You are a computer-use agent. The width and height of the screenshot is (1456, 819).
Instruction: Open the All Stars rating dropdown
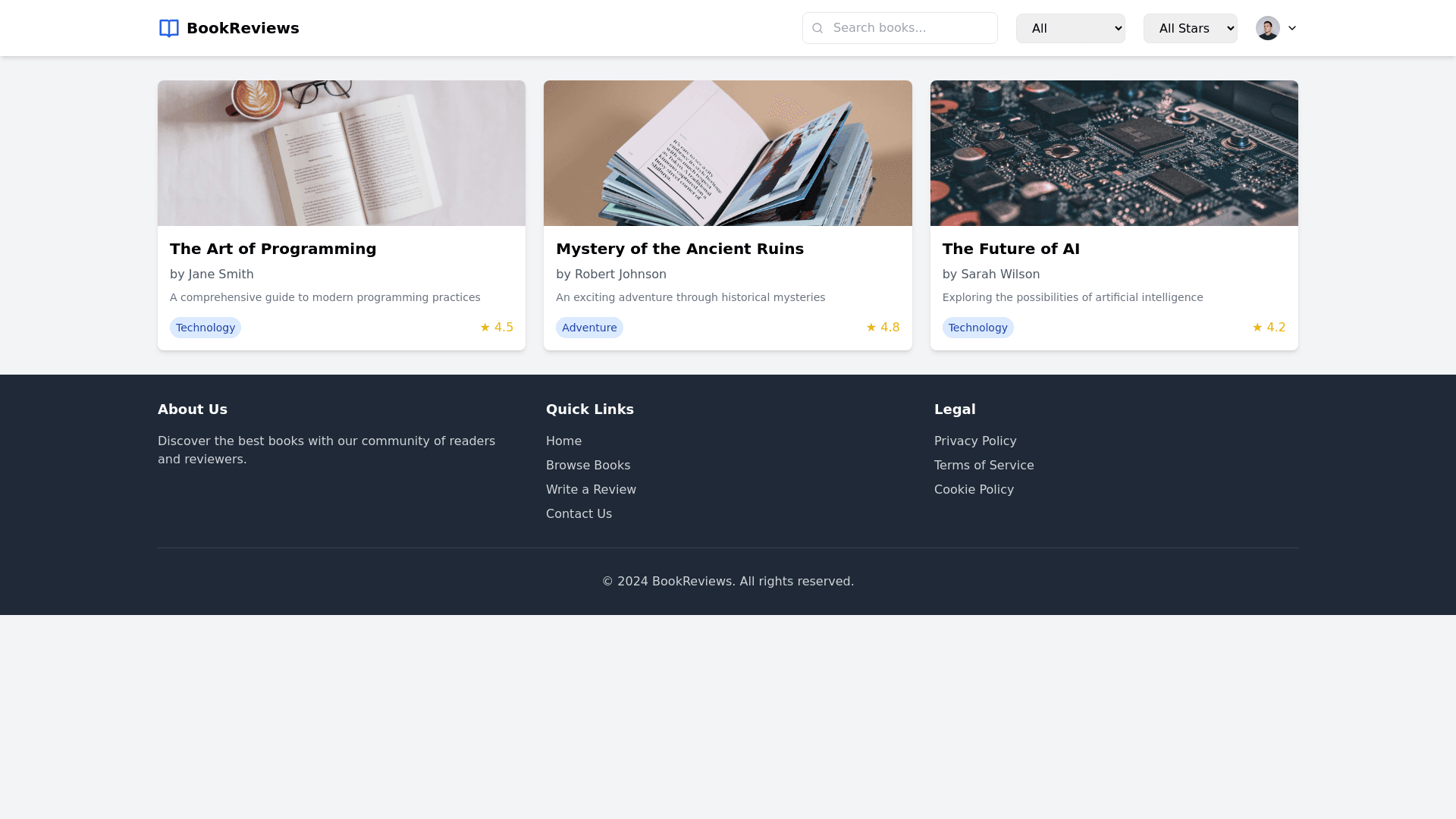tap(1190, 28)
